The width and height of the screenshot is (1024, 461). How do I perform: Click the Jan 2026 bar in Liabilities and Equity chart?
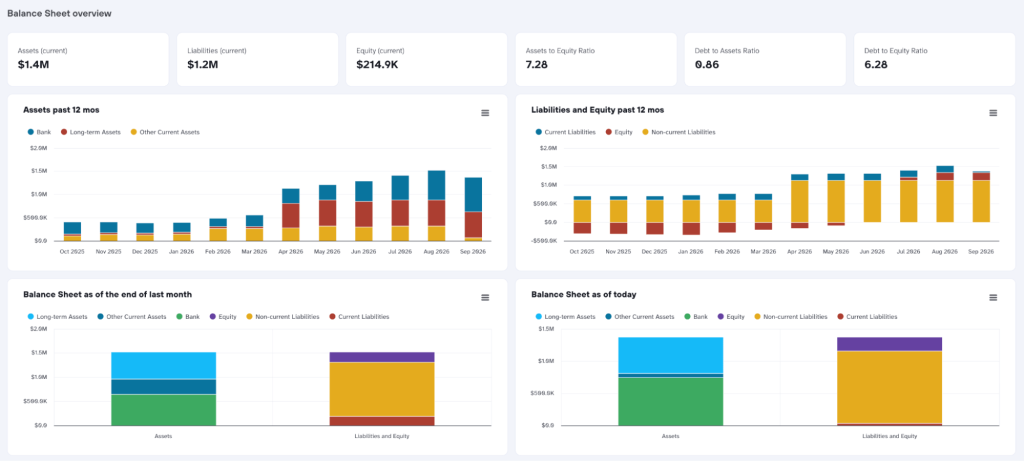click(x=691, y=215)
